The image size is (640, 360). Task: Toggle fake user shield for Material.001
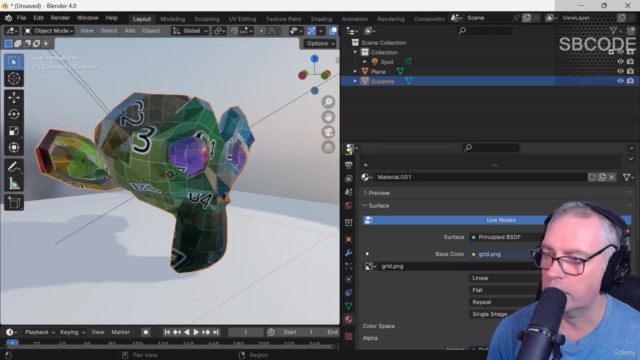point(592,177)
